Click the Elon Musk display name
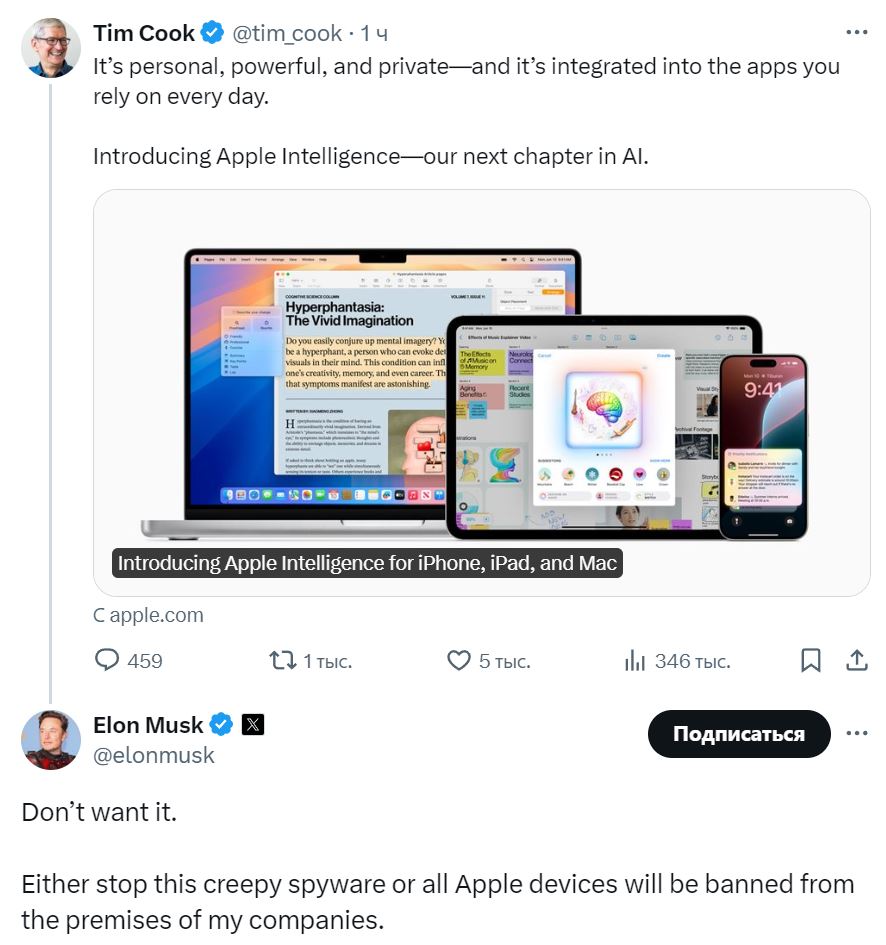886x945 pixels. [148, 725]
